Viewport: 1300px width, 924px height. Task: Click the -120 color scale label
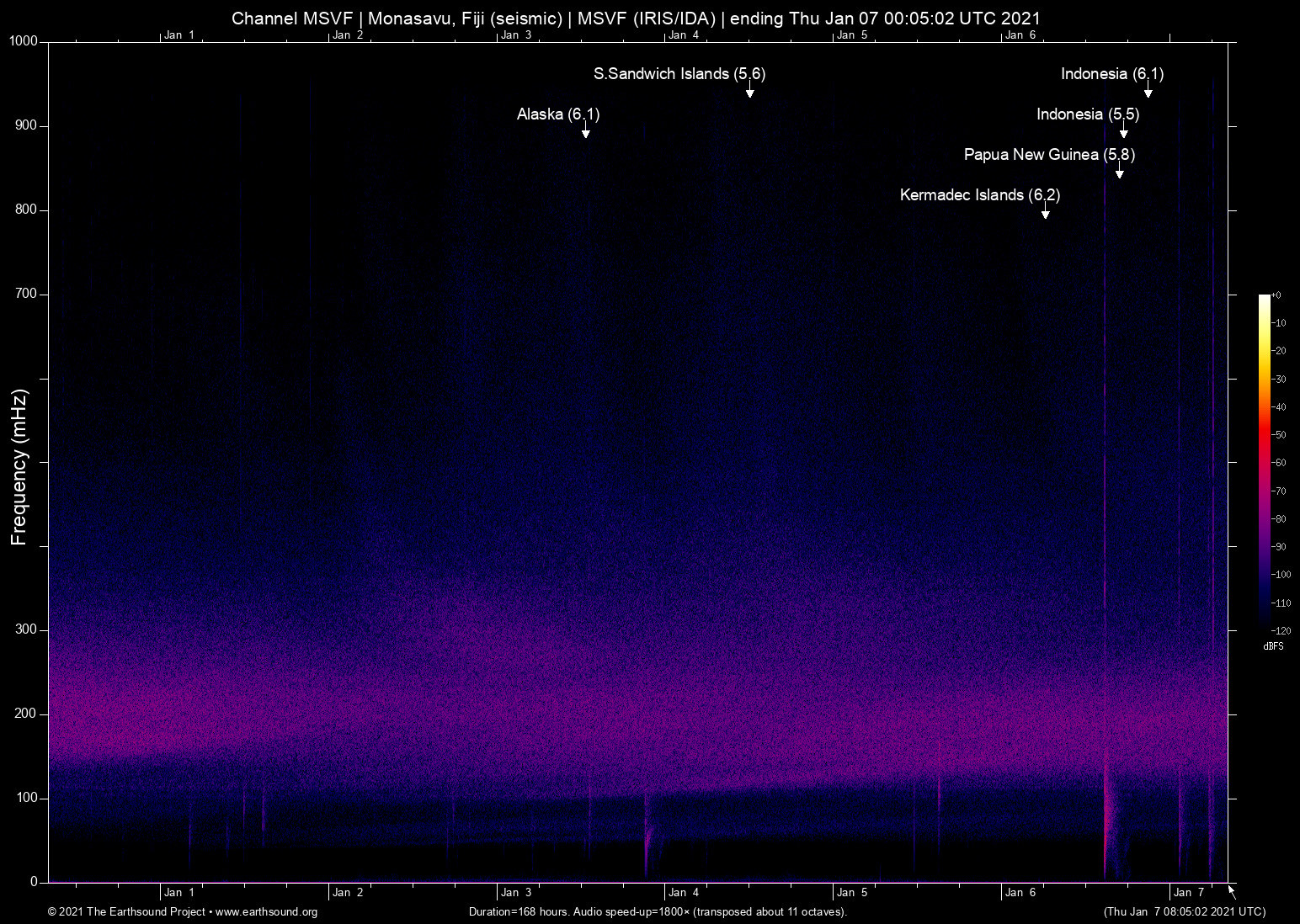coord(1281,631)
